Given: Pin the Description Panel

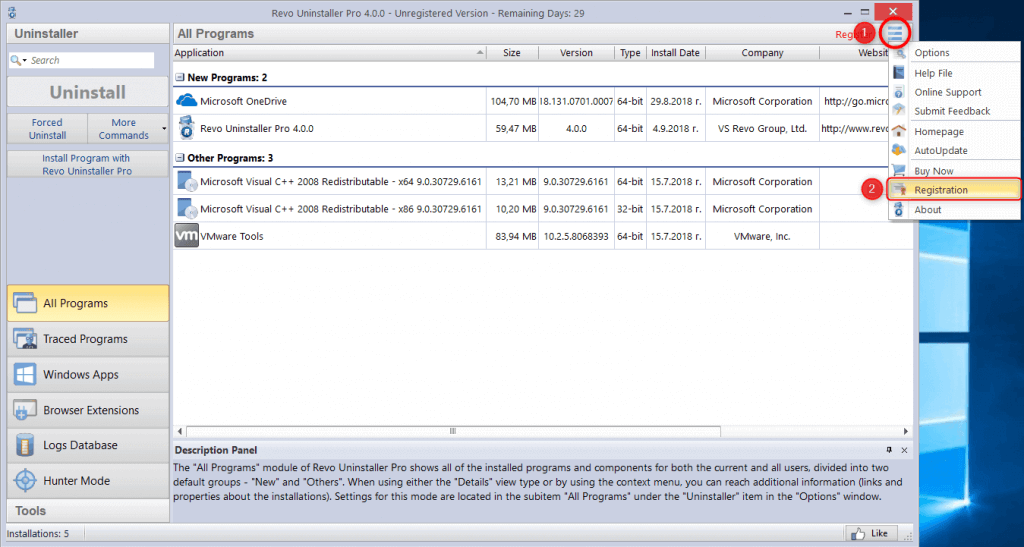Looking at the screenshot, I should click(x=889, y=450).
